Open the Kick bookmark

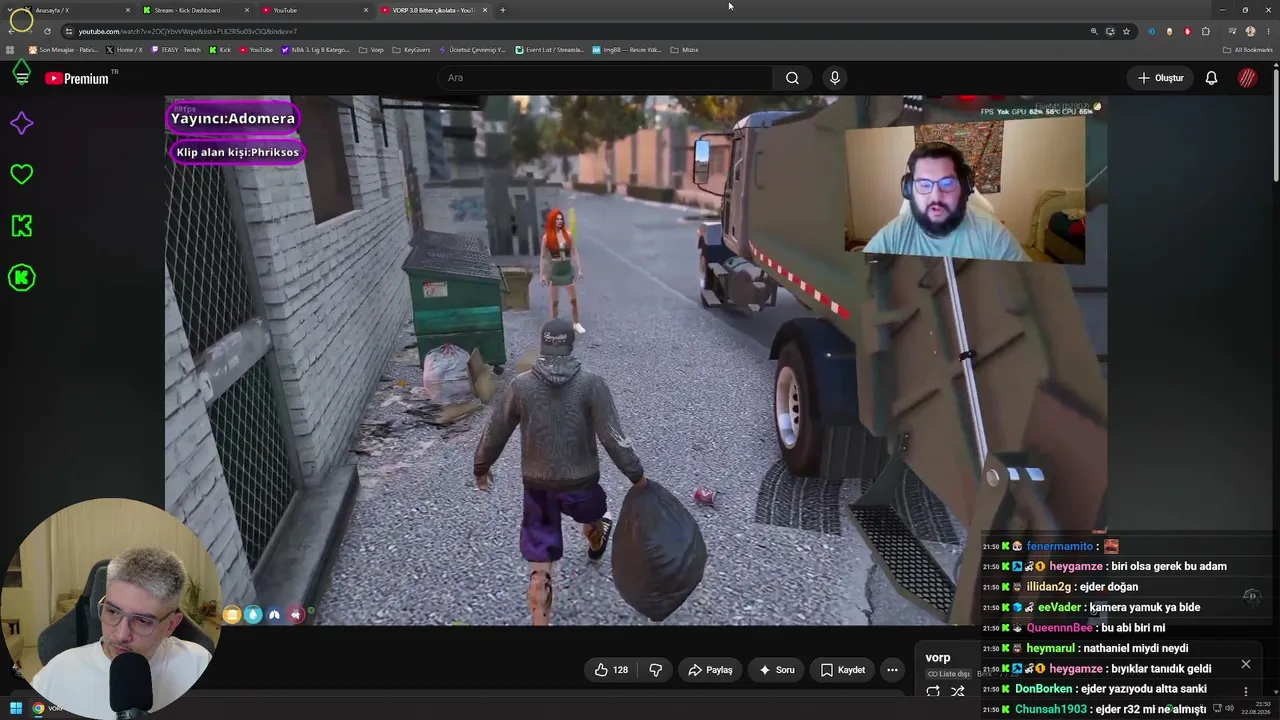coord(220,50)
